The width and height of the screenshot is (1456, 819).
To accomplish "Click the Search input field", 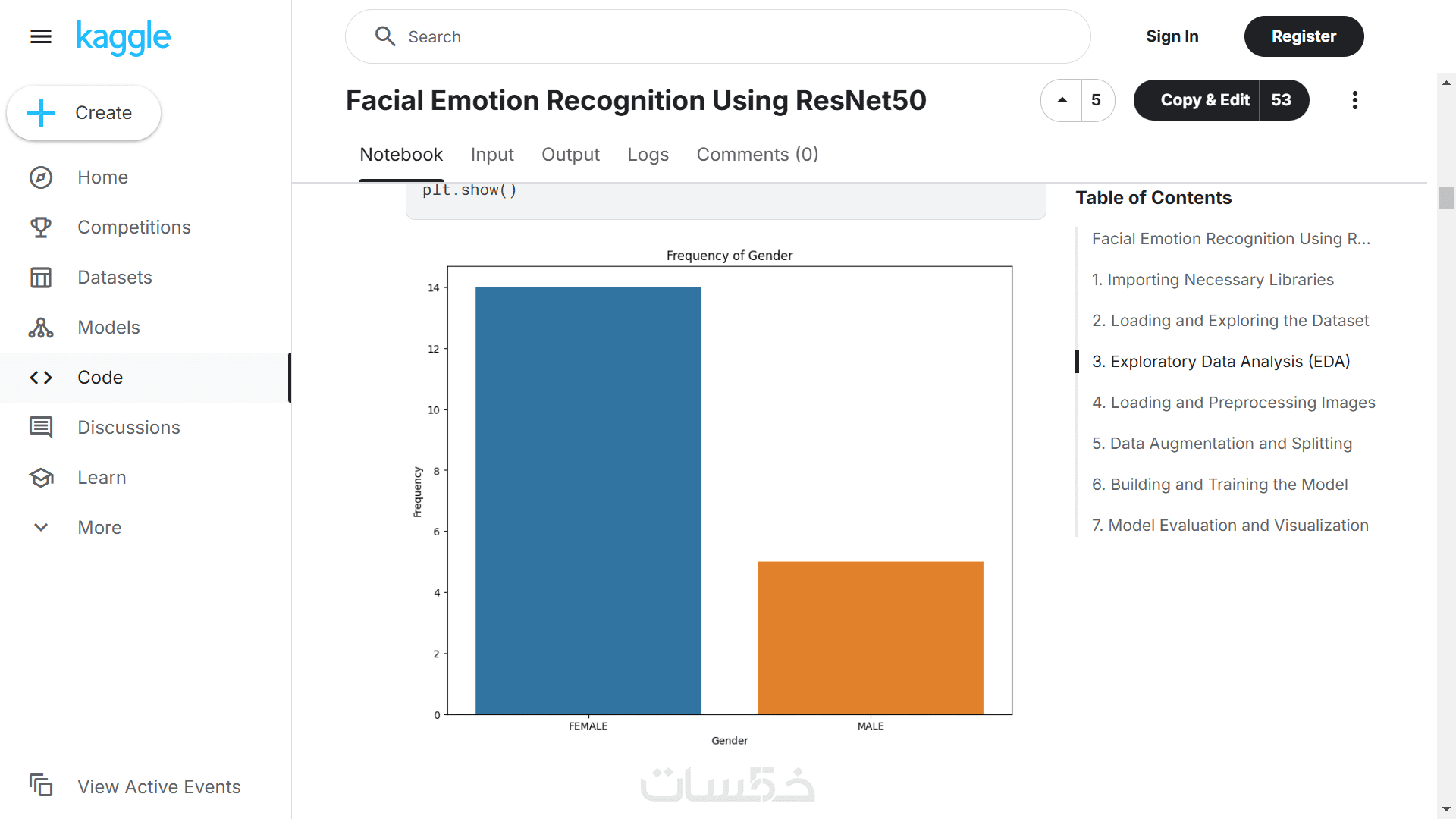I will [x=728, y=36].
